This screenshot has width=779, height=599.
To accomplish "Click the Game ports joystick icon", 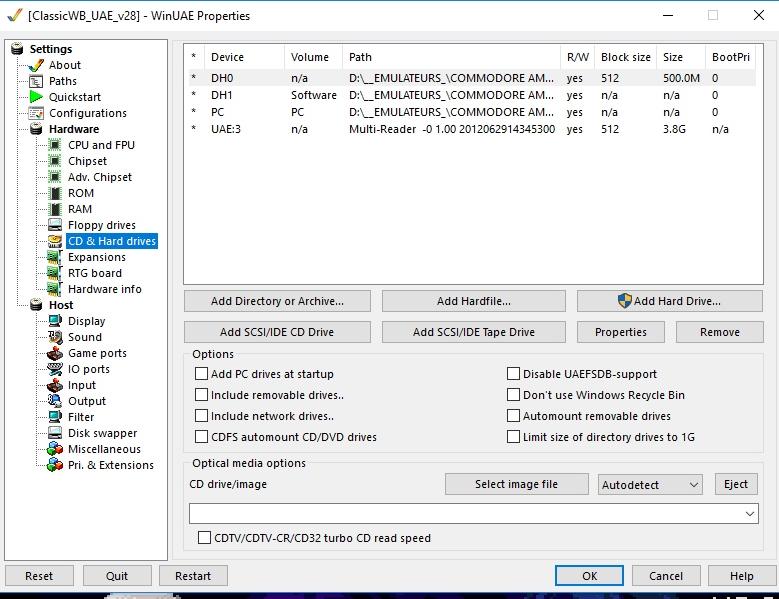I will pos(55,353).
